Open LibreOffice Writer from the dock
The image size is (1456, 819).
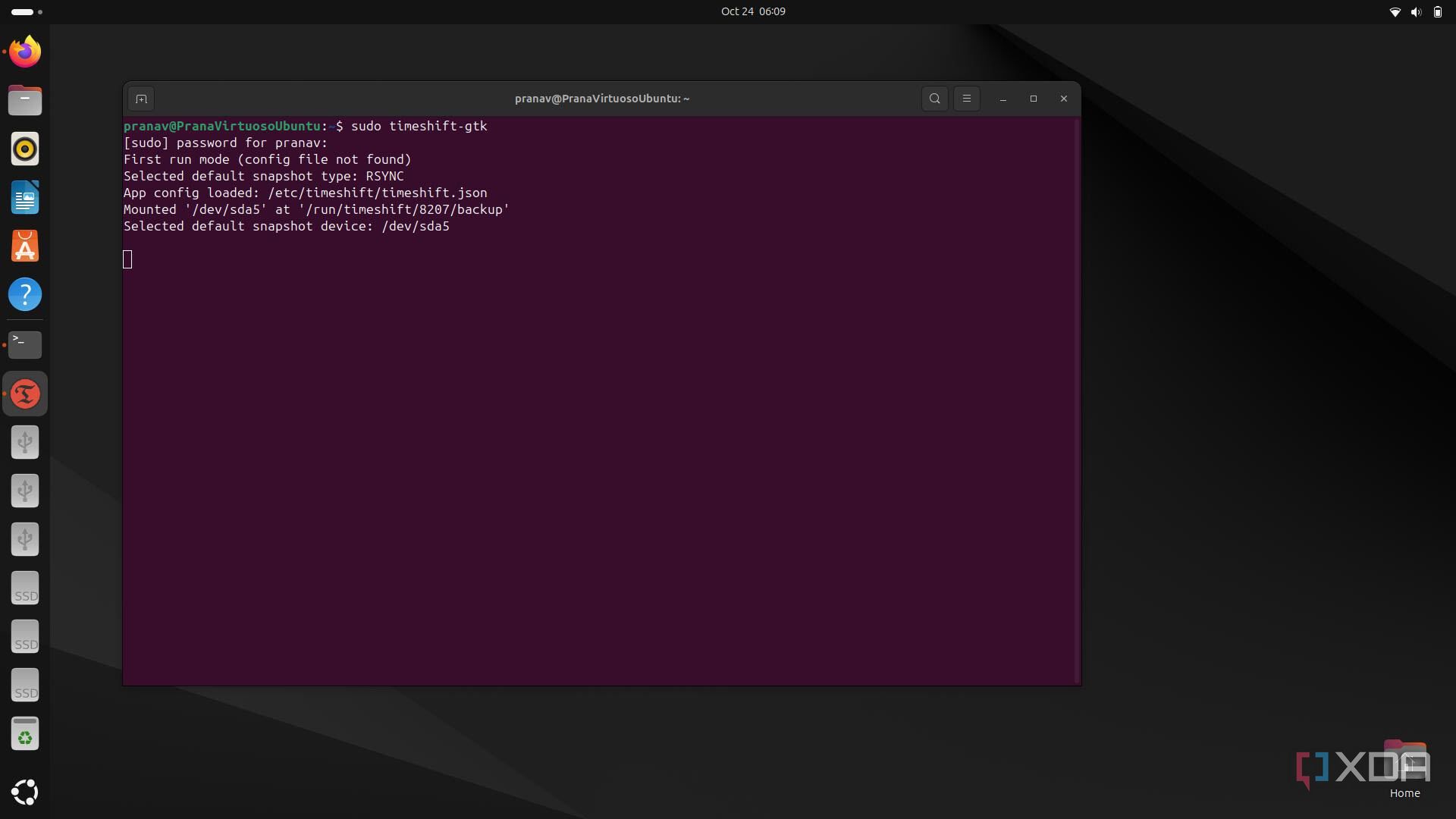coord(25,197)
